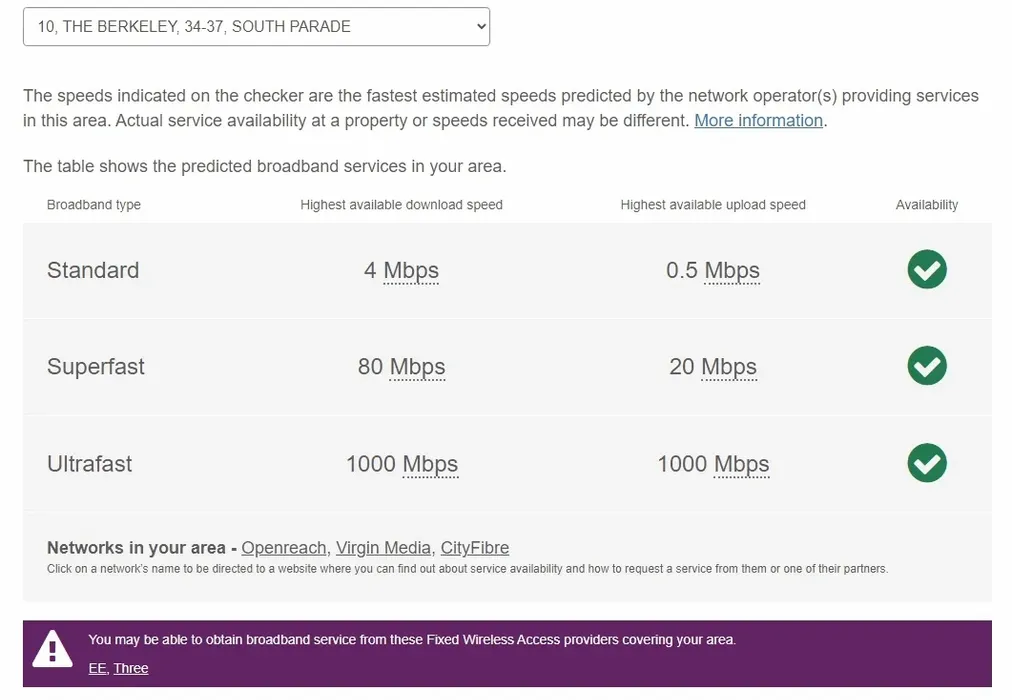1012x700 pixels.
Task: Click the Standard 4 Mbps download abbreviation
Action: click(411, 271)
